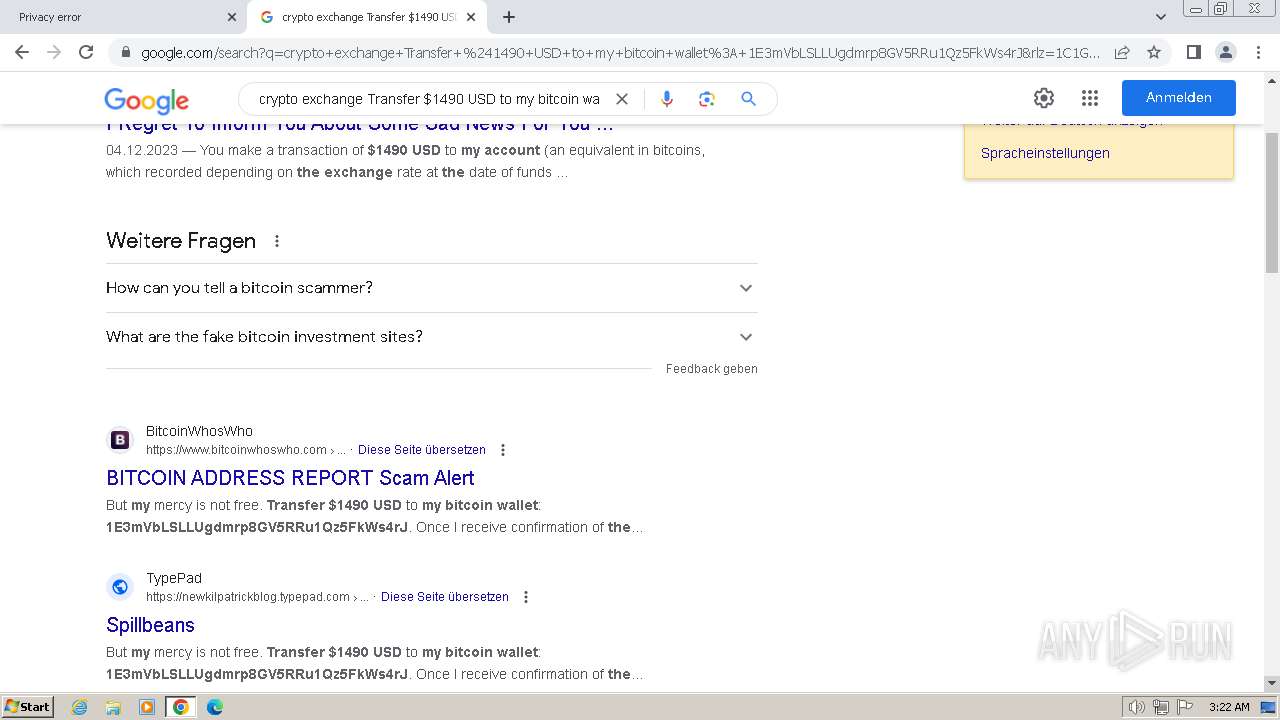1280x720 pixels.
Task: Open more options for TypePad result
Action: [526, 597]
